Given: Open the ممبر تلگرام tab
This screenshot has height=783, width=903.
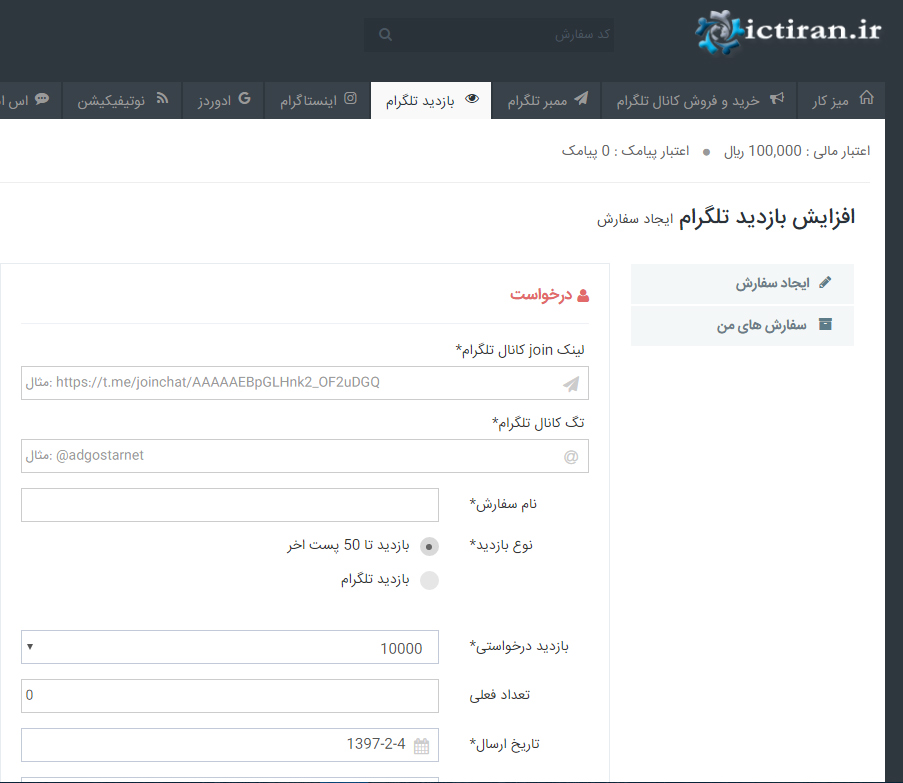Looking at the screenshot, I should tap(546, 100).
